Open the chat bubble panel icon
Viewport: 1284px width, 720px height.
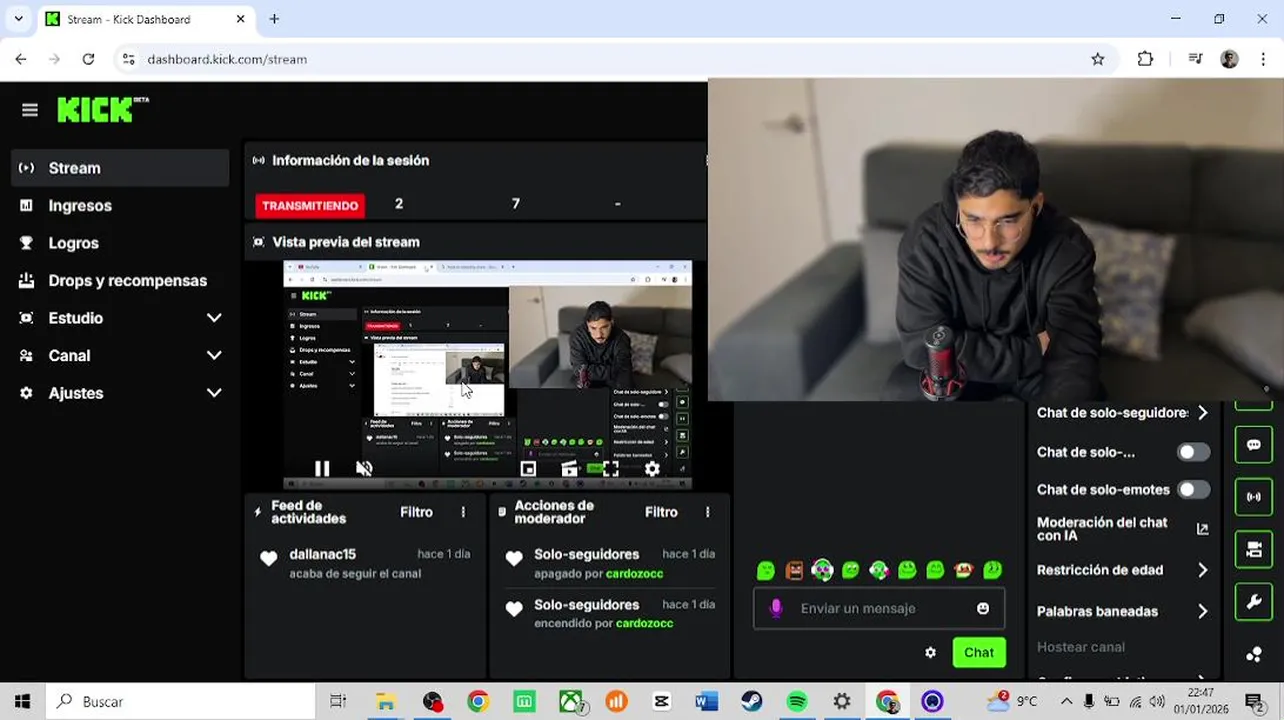tap(1254, 445)
